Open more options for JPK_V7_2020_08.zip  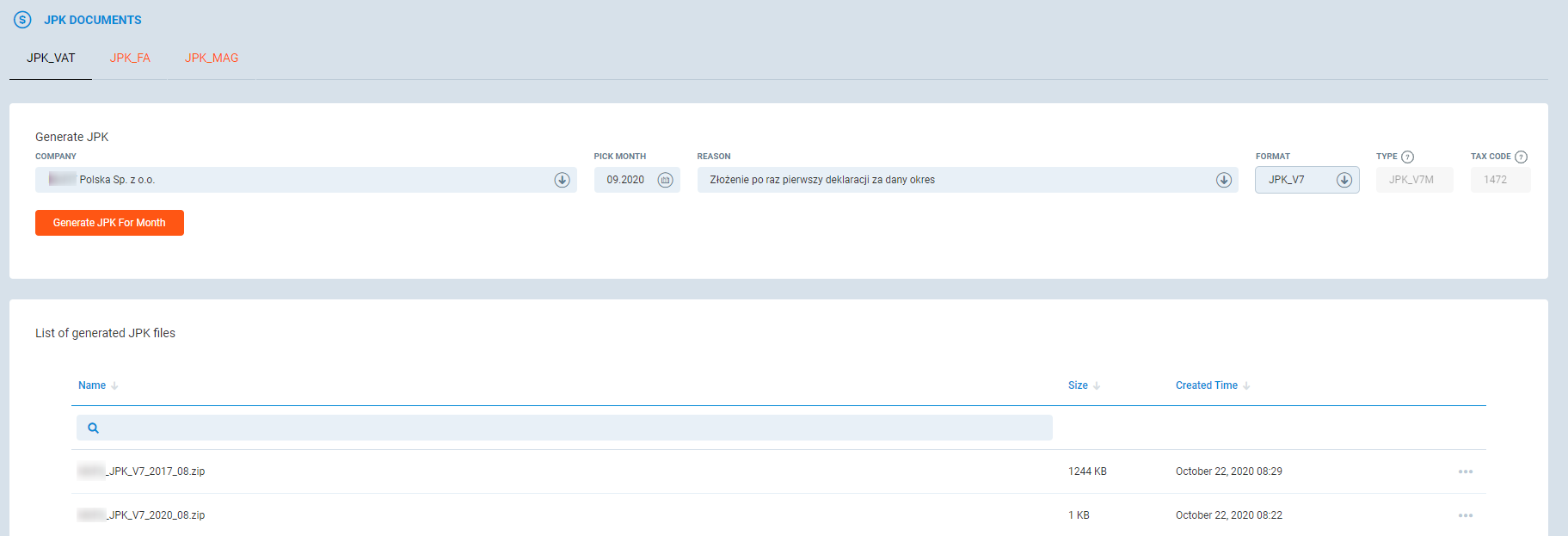click(x=1465, y=515)
